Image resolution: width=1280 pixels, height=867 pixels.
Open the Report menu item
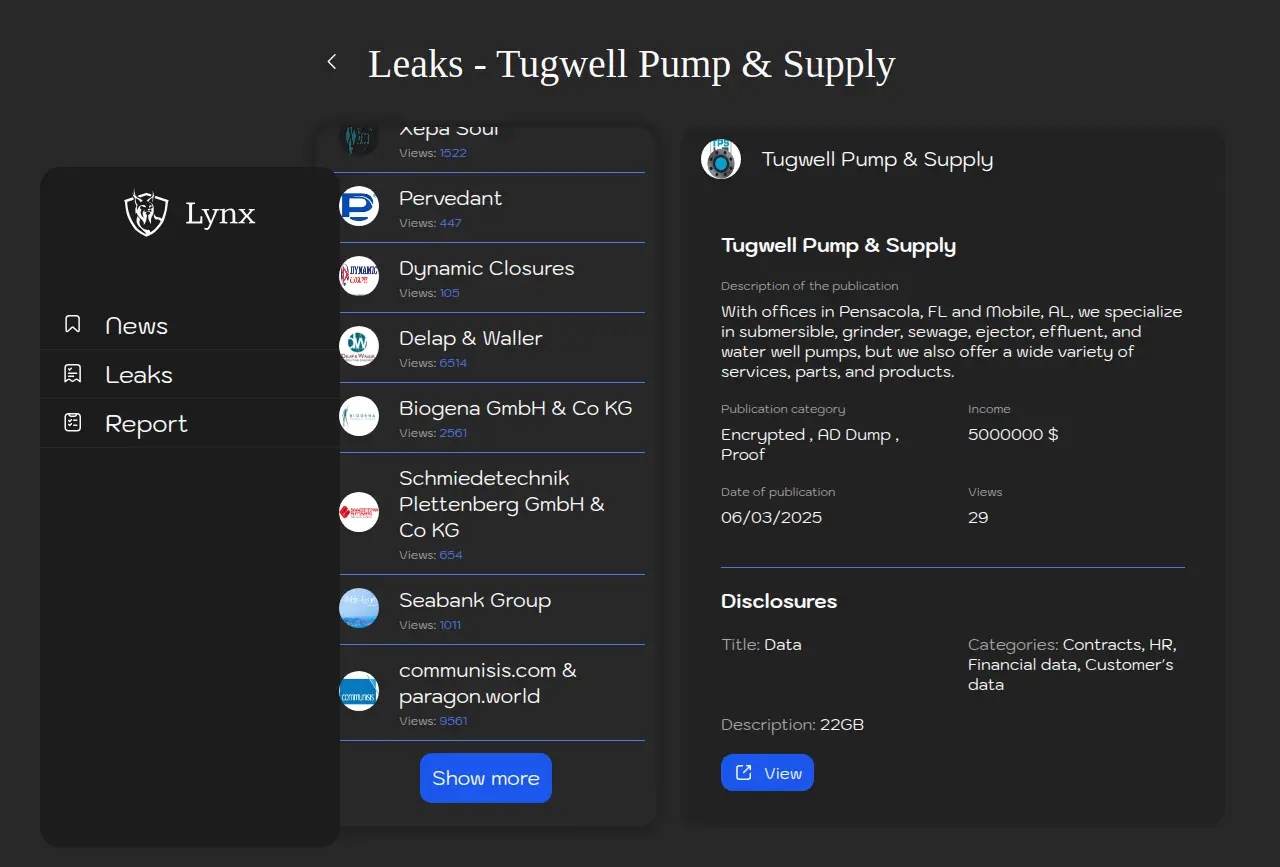coord(146,424)
